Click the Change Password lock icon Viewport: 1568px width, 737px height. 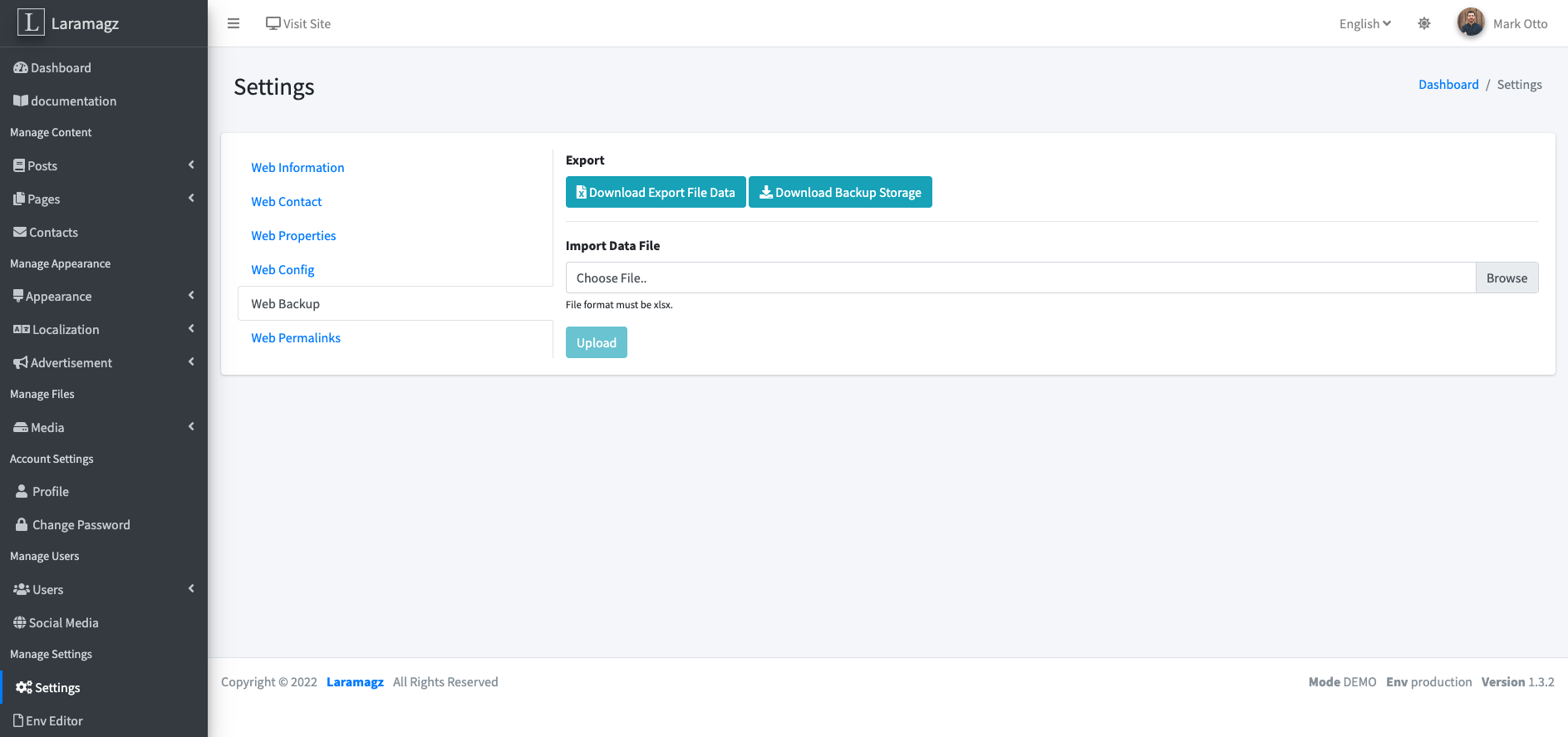22,525
